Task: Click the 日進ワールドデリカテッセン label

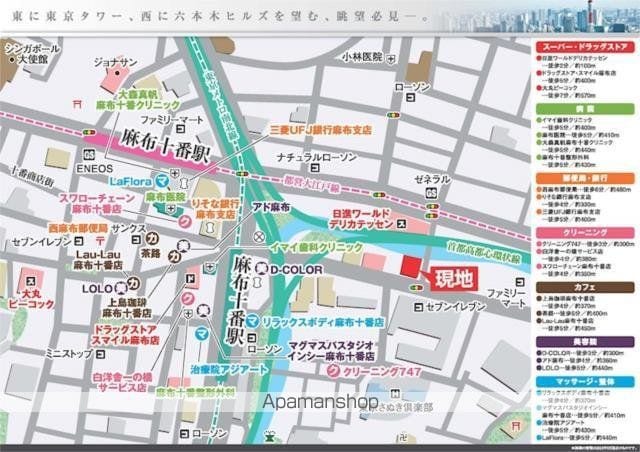Action: (361, 218)
